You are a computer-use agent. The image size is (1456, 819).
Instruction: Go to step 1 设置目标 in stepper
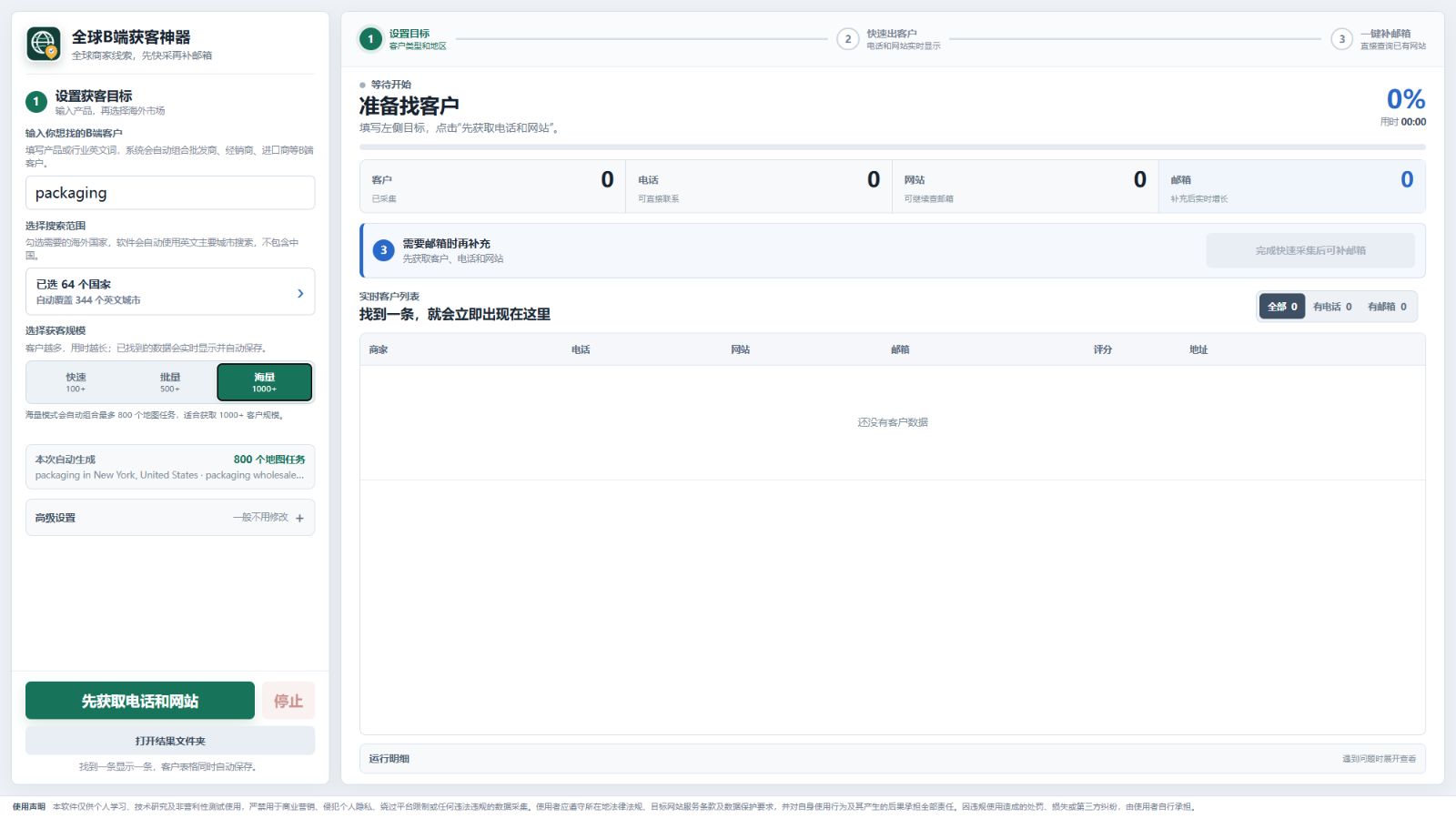tap(403, 39)
